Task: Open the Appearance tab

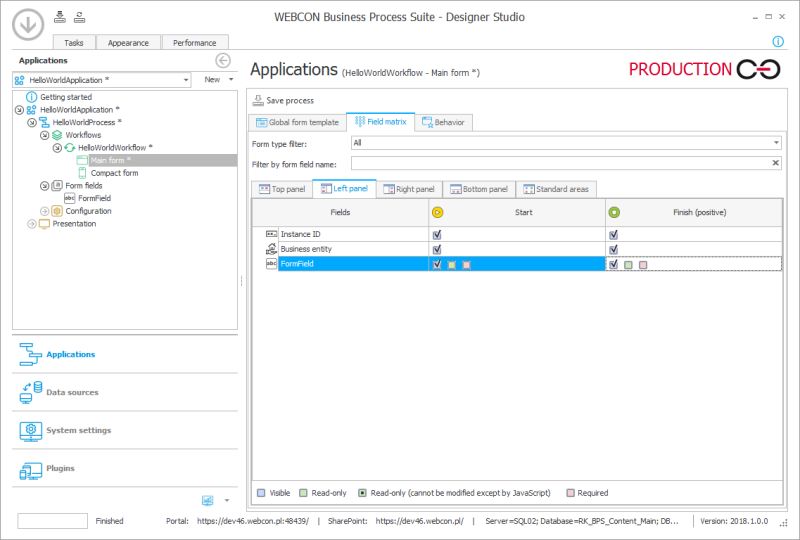Action: pyautogui.click(x=128, y=43)
